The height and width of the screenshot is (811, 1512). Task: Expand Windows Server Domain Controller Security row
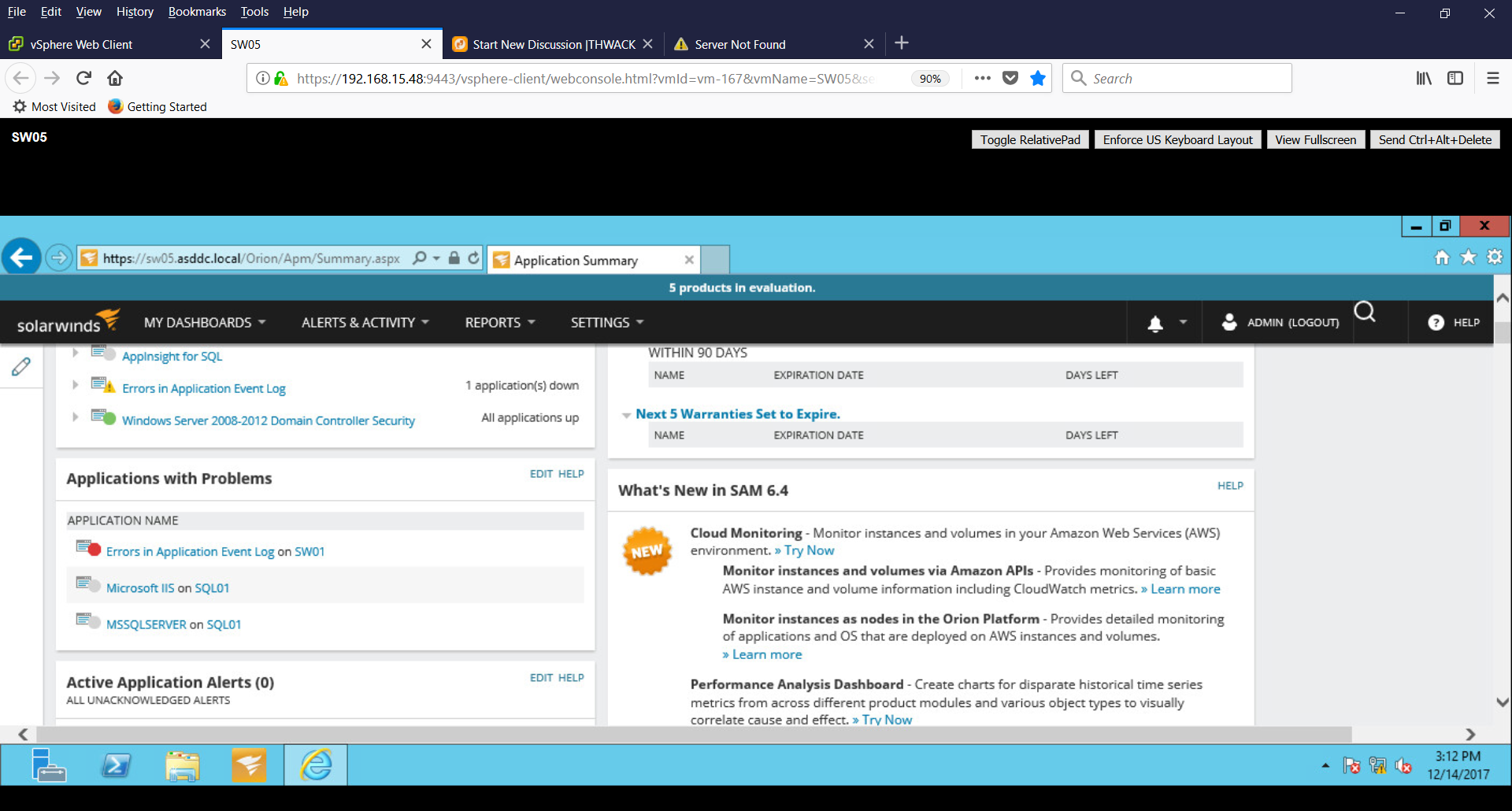pyautogui.click(x=75, y=417)
